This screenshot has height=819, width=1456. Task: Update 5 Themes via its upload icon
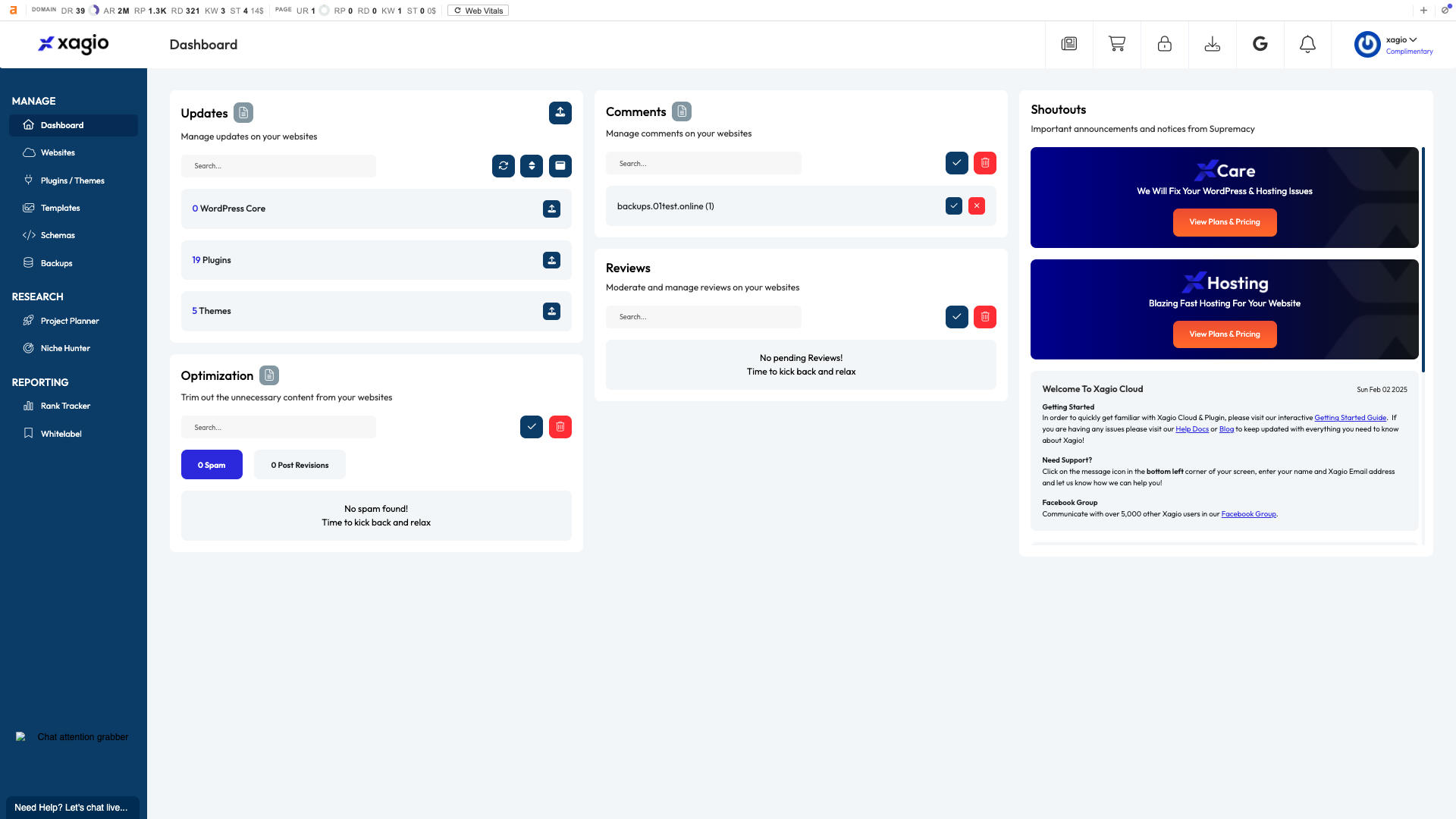(551, 311)
